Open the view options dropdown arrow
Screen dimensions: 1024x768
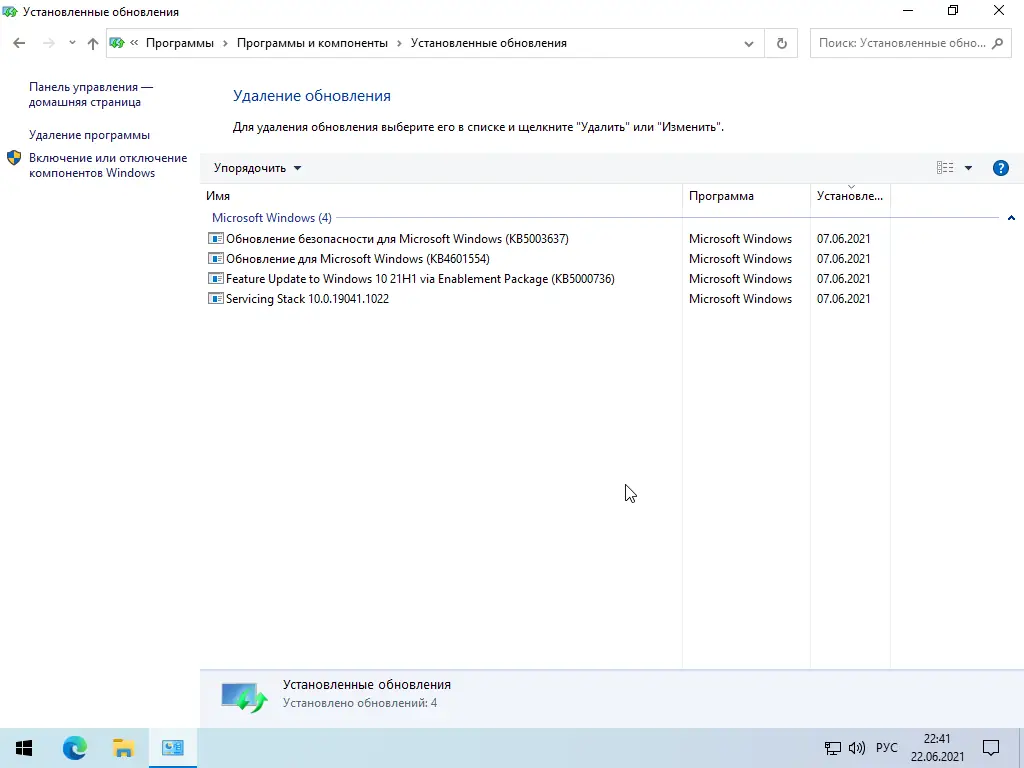(x=966, y=167)
